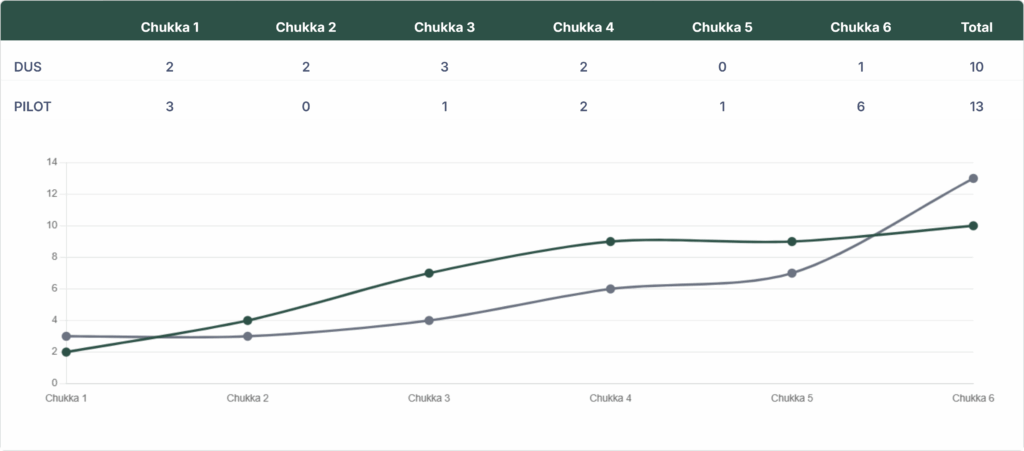Viewport: 1024px width, 451px height.
Task: Click green DUS data point at Chukka 6
Action: (973, 226)
